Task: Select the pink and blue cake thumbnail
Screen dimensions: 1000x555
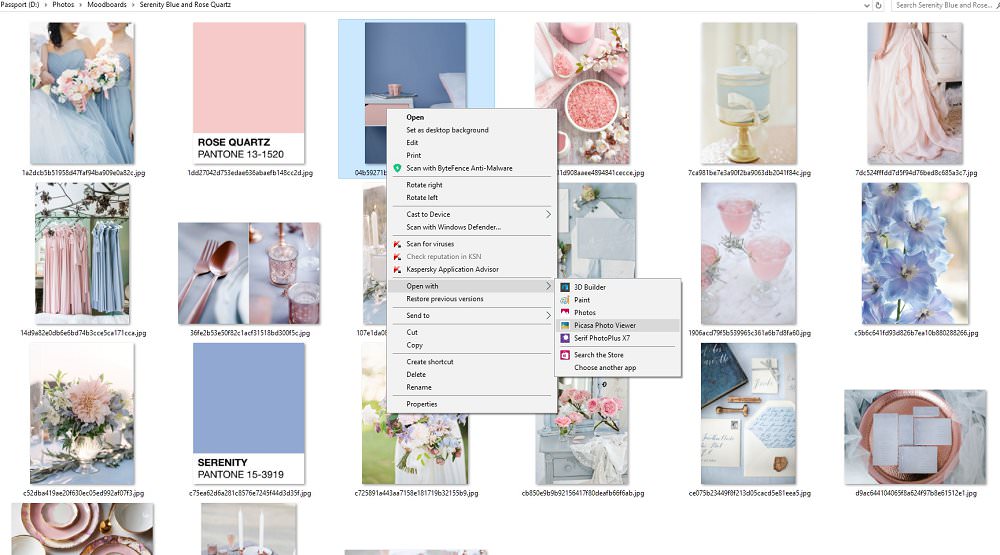Action: (749, 93)
